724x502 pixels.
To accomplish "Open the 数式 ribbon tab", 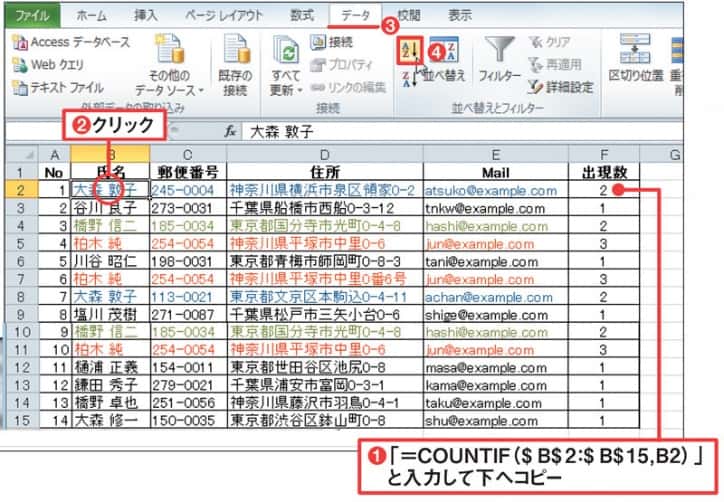I will coord(301,15).
